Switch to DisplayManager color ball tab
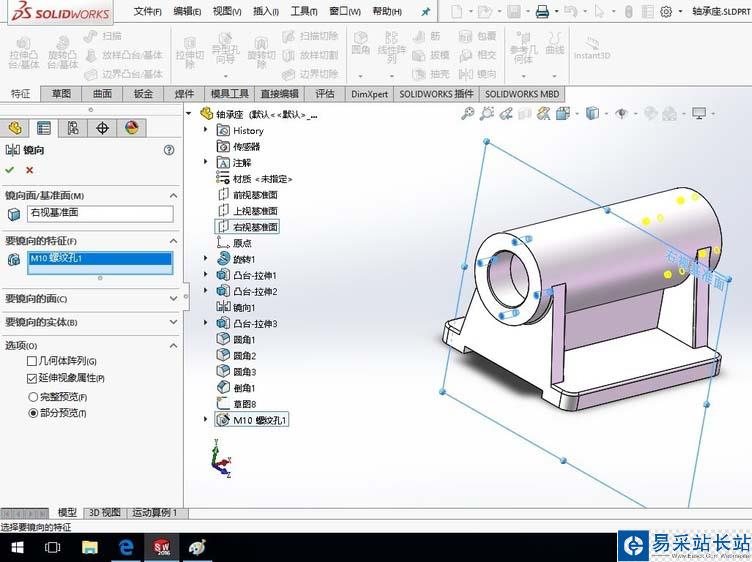The image size is (752, 562). tap(131, 128)
